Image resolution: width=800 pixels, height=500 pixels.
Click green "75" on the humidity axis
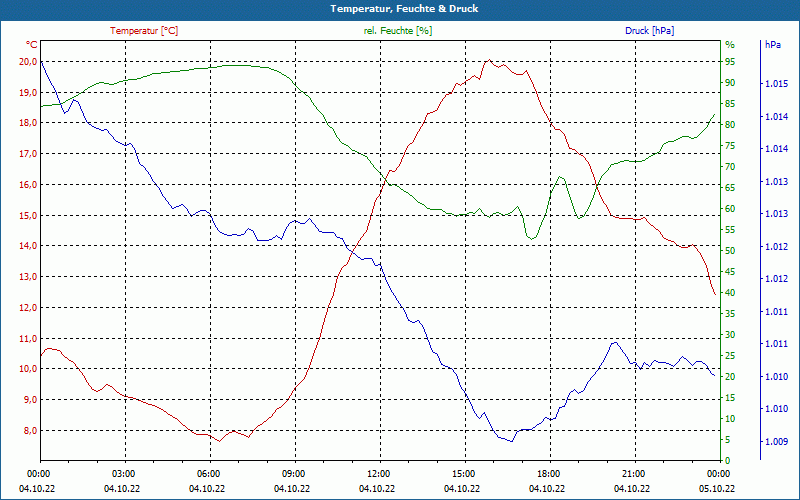click(x=730, y=146)
